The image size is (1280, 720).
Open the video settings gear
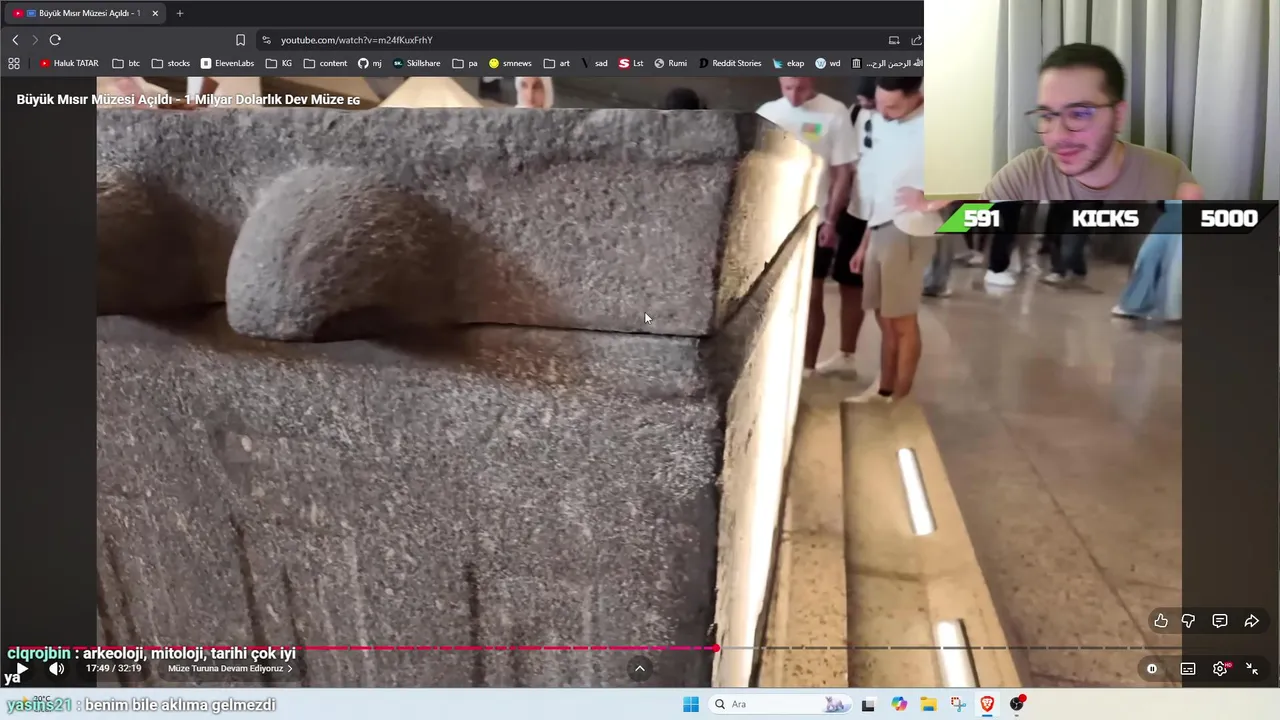click(x=1220, y=669)
